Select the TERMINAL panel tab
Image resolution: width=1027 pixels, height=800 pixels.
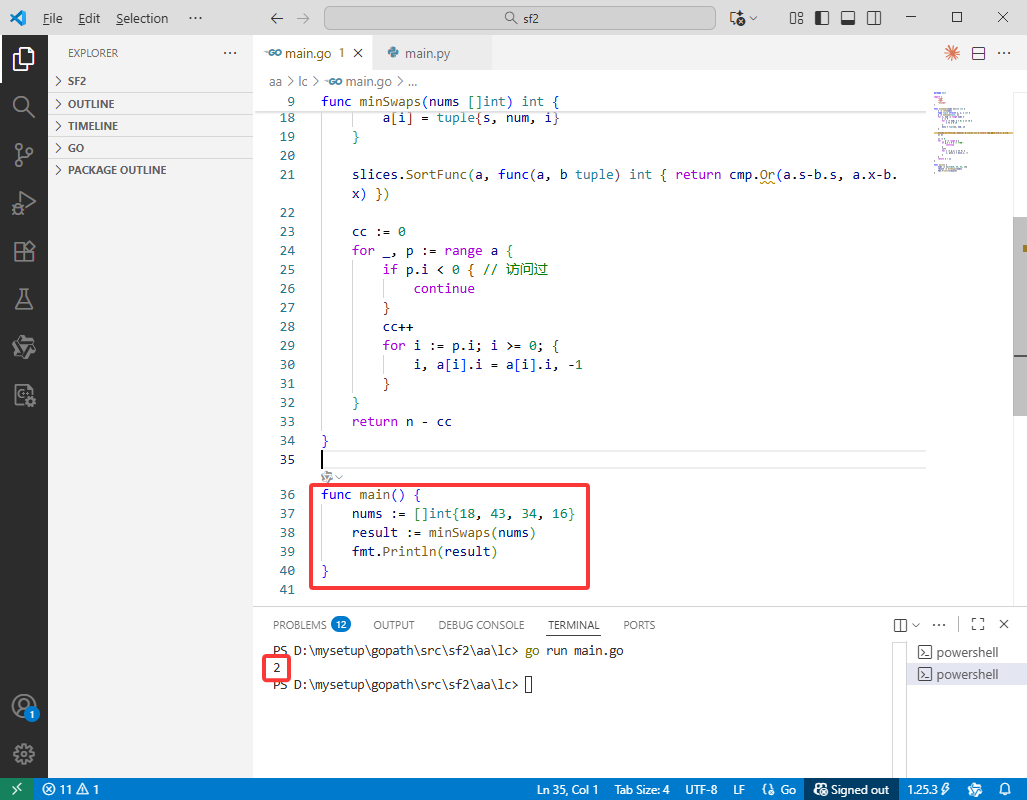[574, 624]
